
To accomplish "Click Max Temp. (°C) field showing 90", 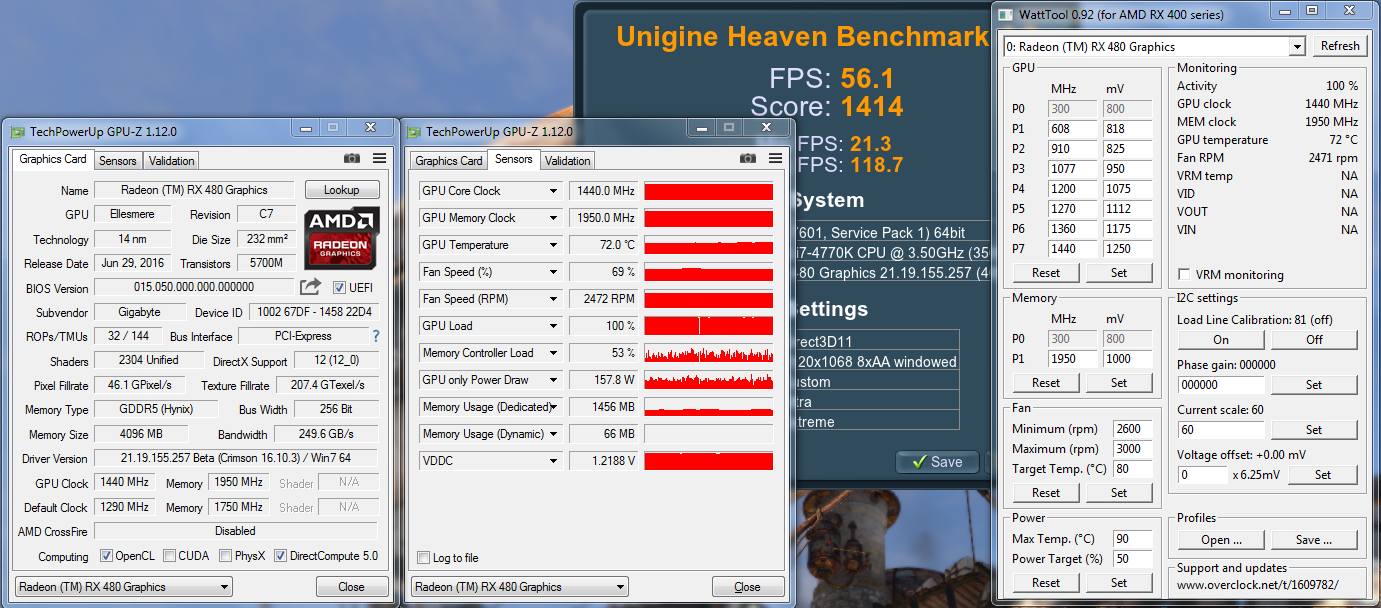I will click(1134, 538).
